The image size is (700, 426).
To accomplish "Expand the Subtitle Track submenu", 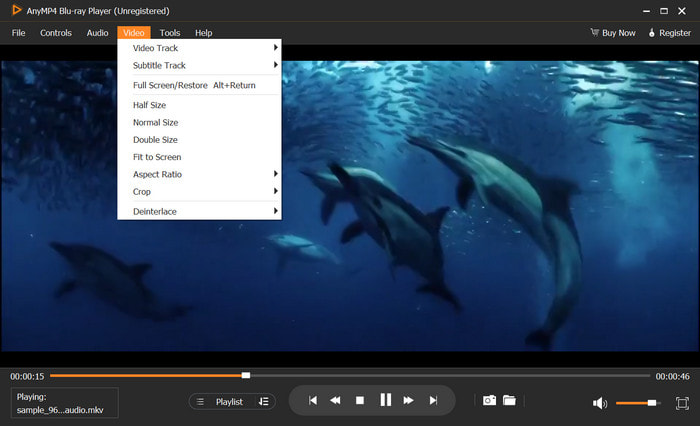I will (x=199, y=65).
